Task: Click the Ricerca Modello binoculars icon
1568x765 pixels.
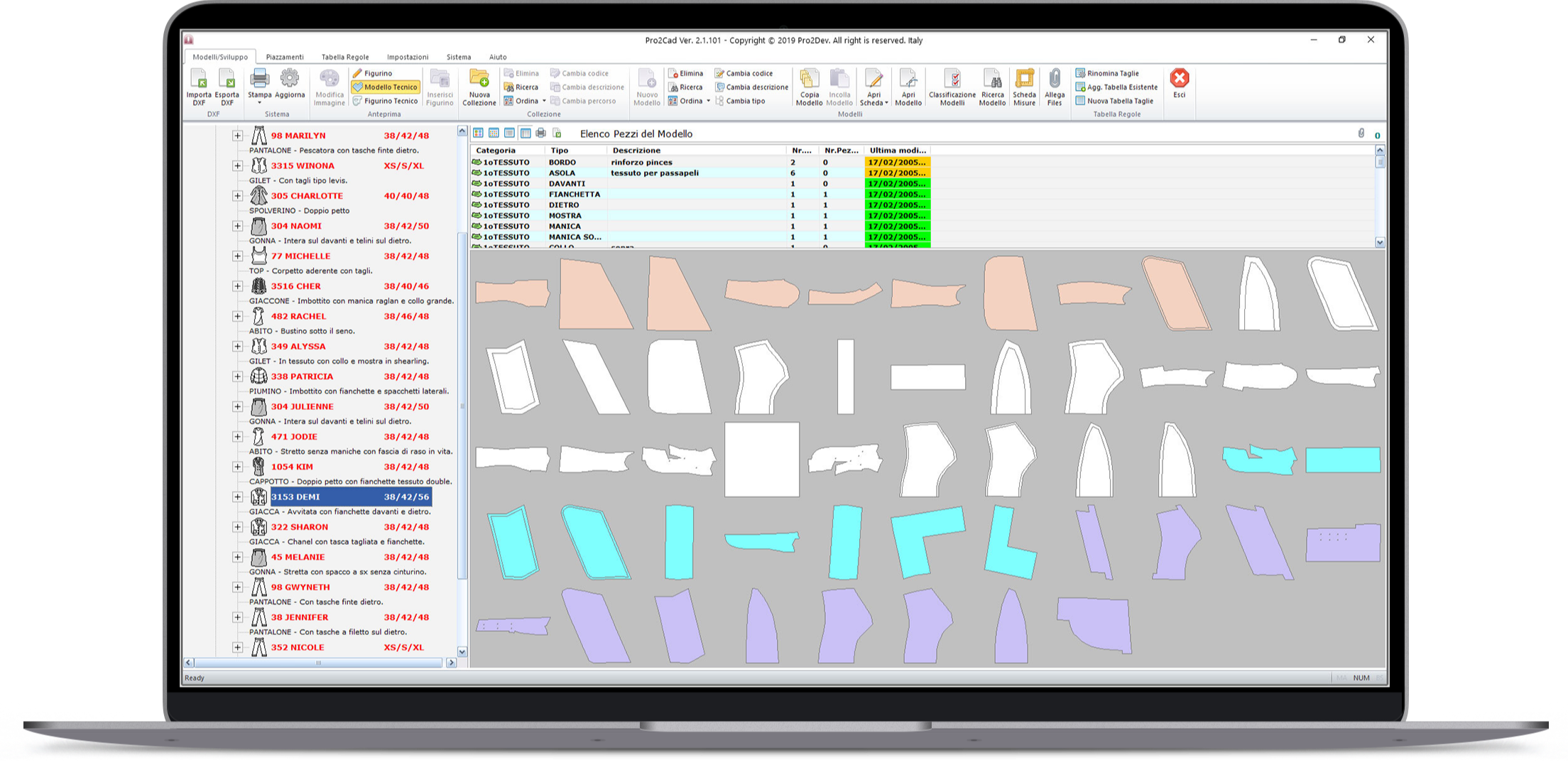Action: point(992,78)
